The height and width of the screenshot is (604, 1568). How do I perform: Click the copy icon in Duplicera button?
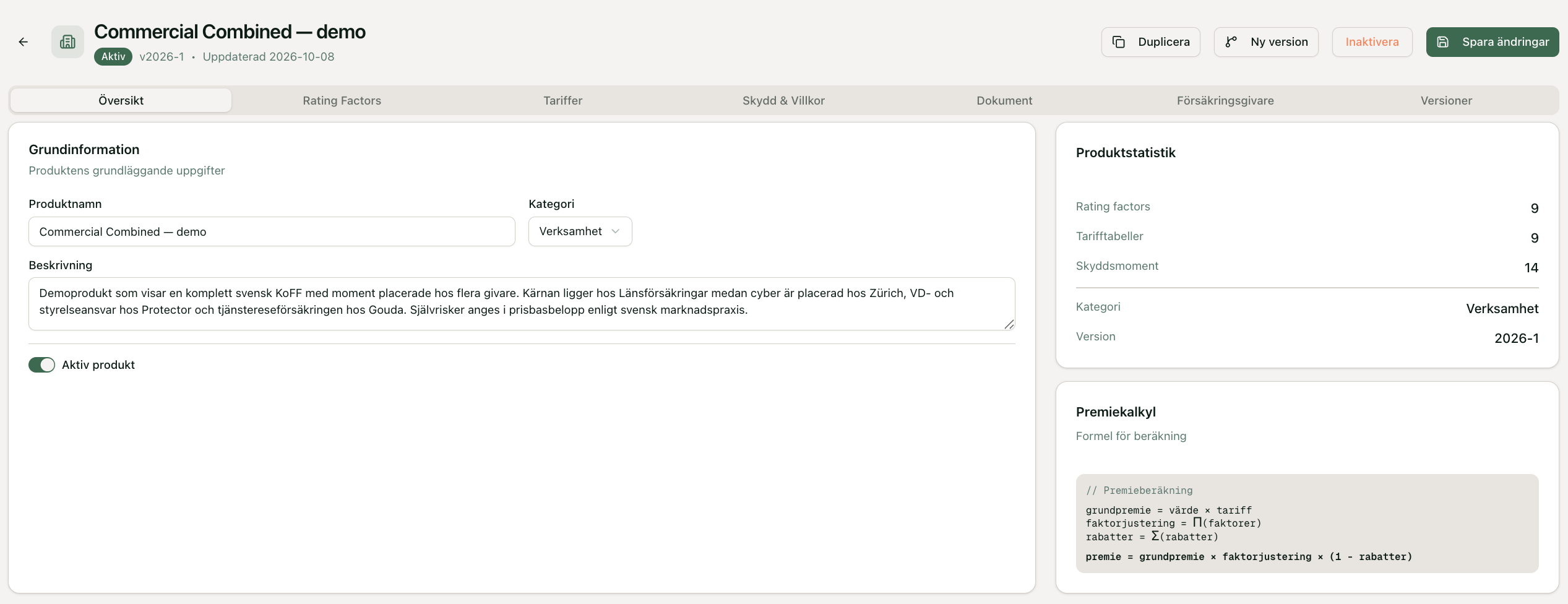[x=1119, y=42]
